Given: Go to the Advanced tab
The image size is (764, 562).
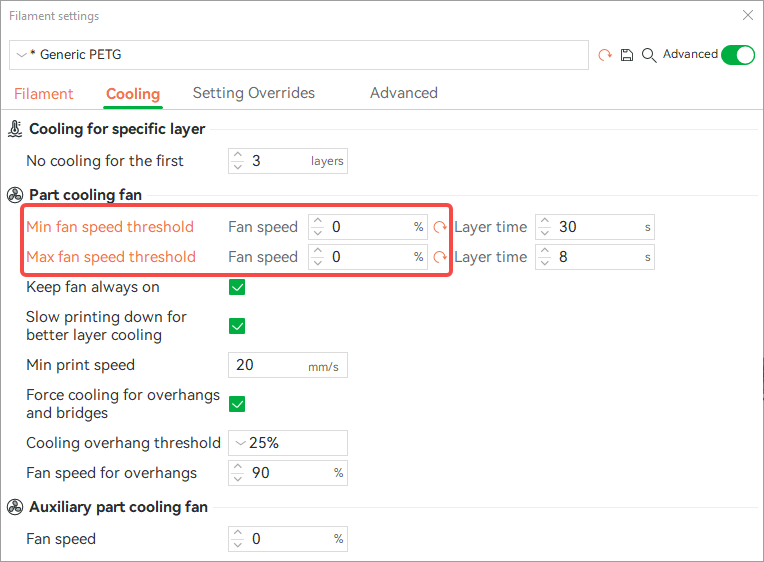Looking at the screenshot, I should (x=404, y=93).
